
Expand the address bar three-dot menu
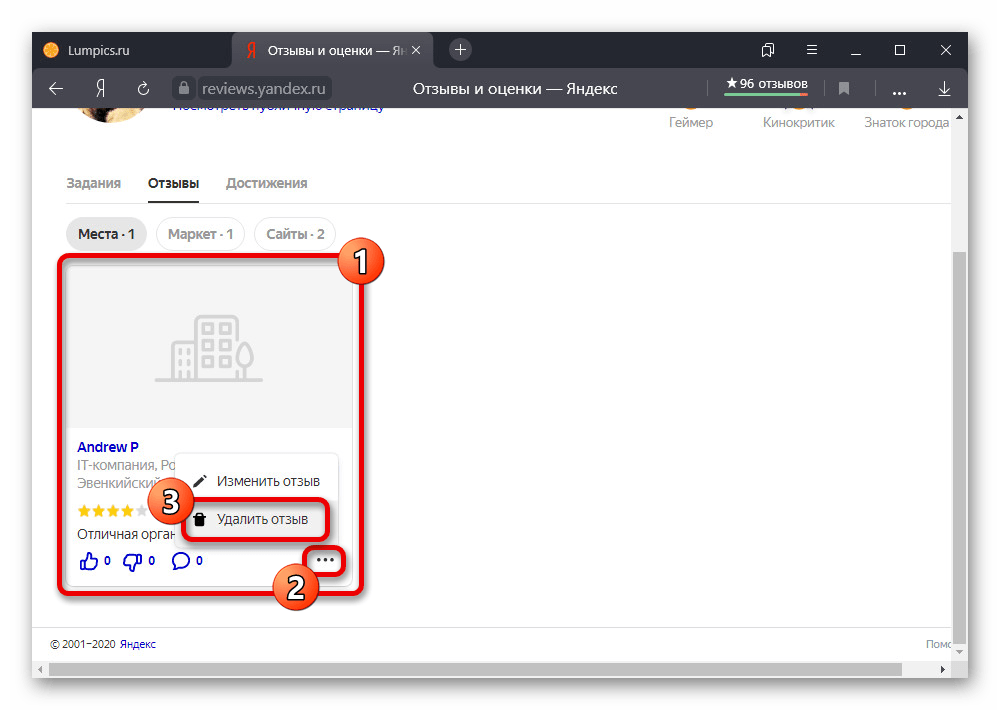point(899,89)
